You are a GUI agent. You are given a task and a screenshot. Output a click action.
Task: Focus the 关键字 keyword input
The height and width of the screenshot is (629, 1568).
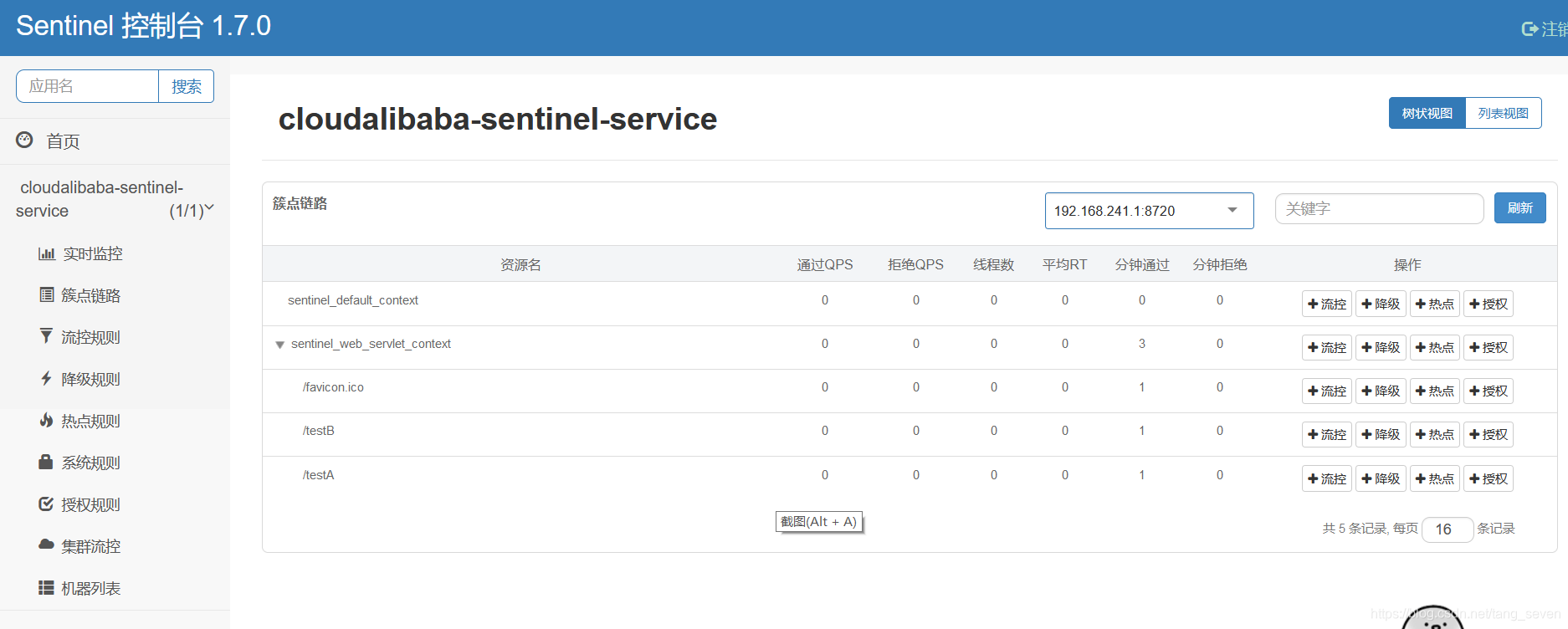pos(1379,208)
